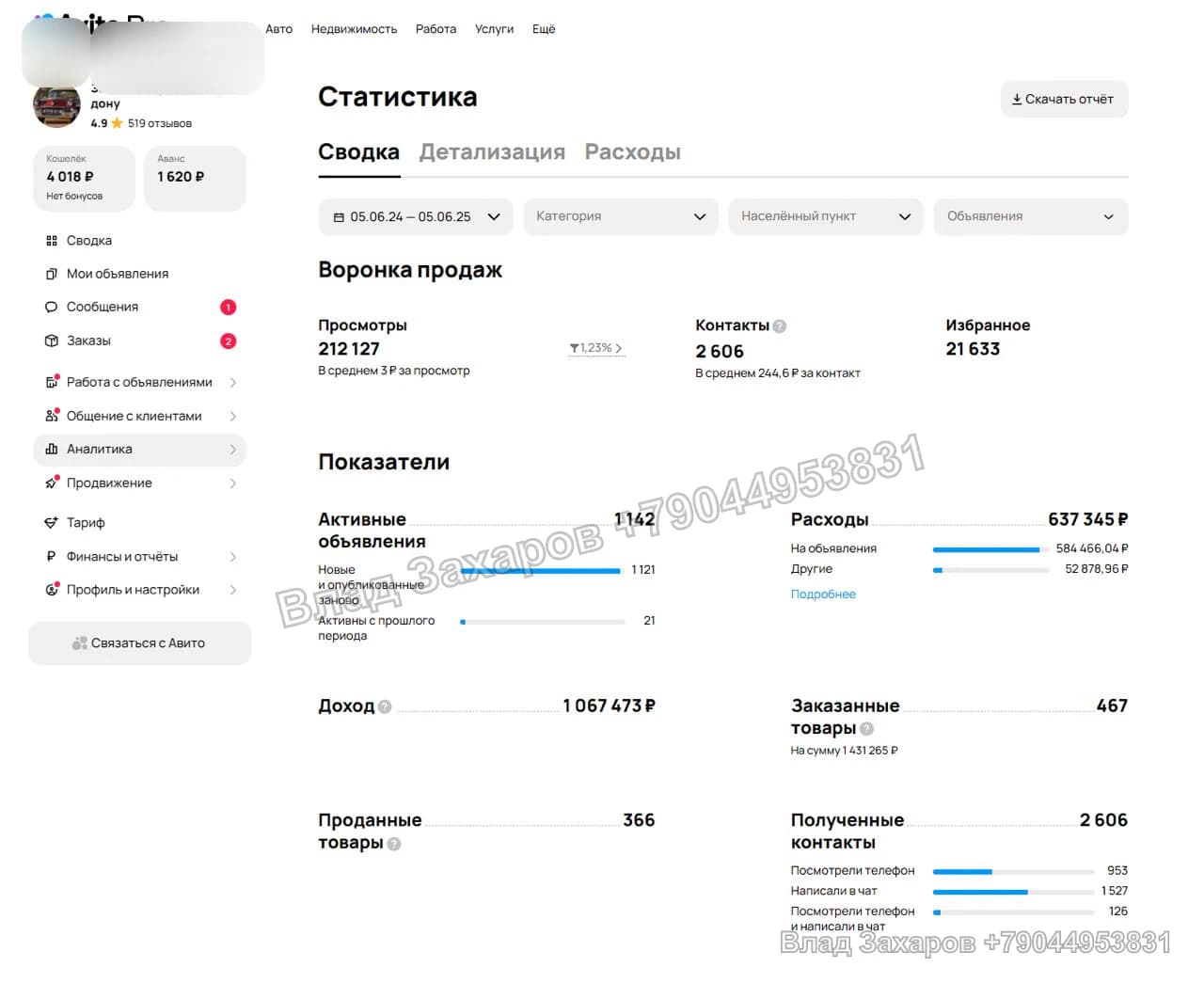This screenshot has width=1204, height=983.
Task: Click the help icon next to Проданные товары
Action: point(394,844)
